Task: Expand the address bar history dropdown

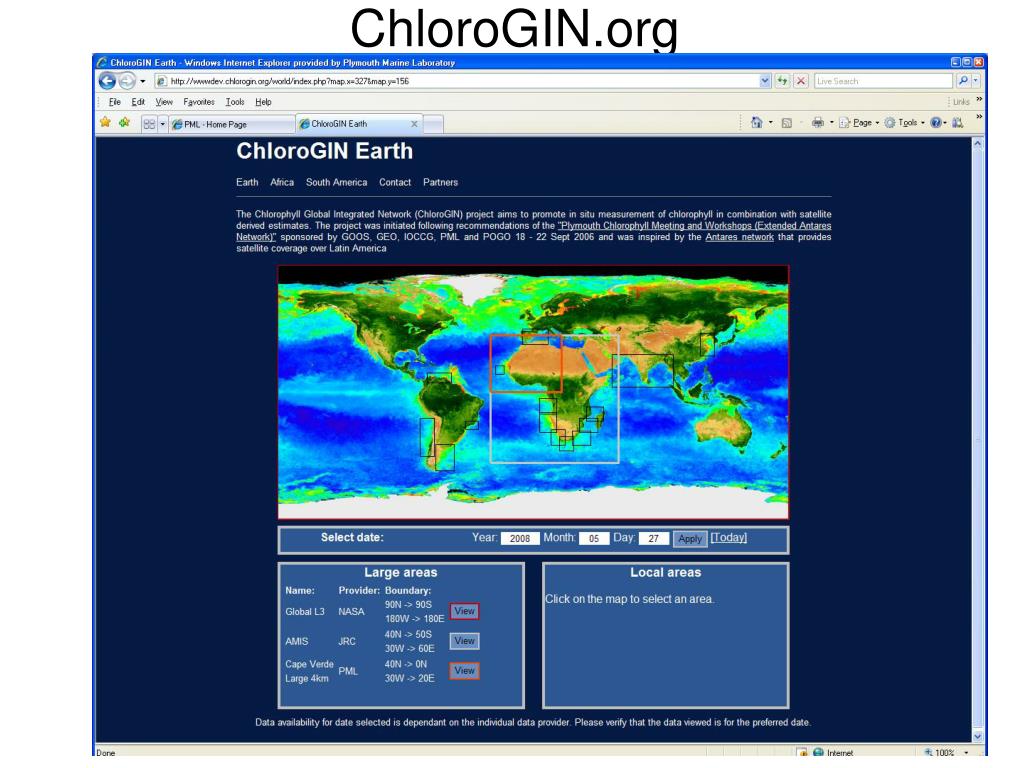Action: (x=765, y=81)
